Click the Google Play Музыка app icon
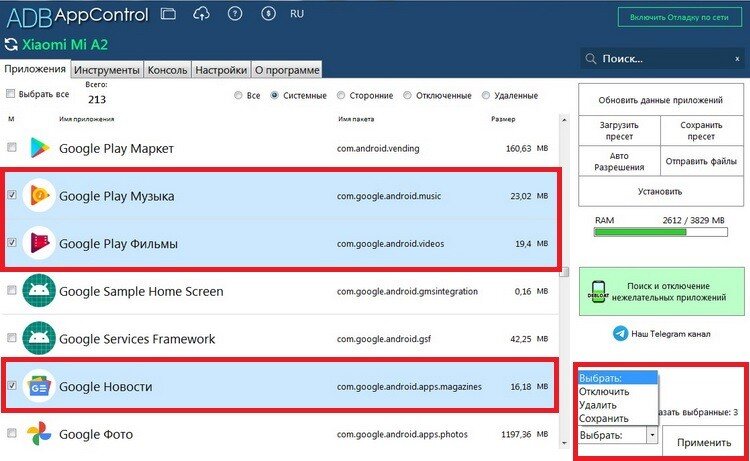750x461 pixels. [39, 195]
